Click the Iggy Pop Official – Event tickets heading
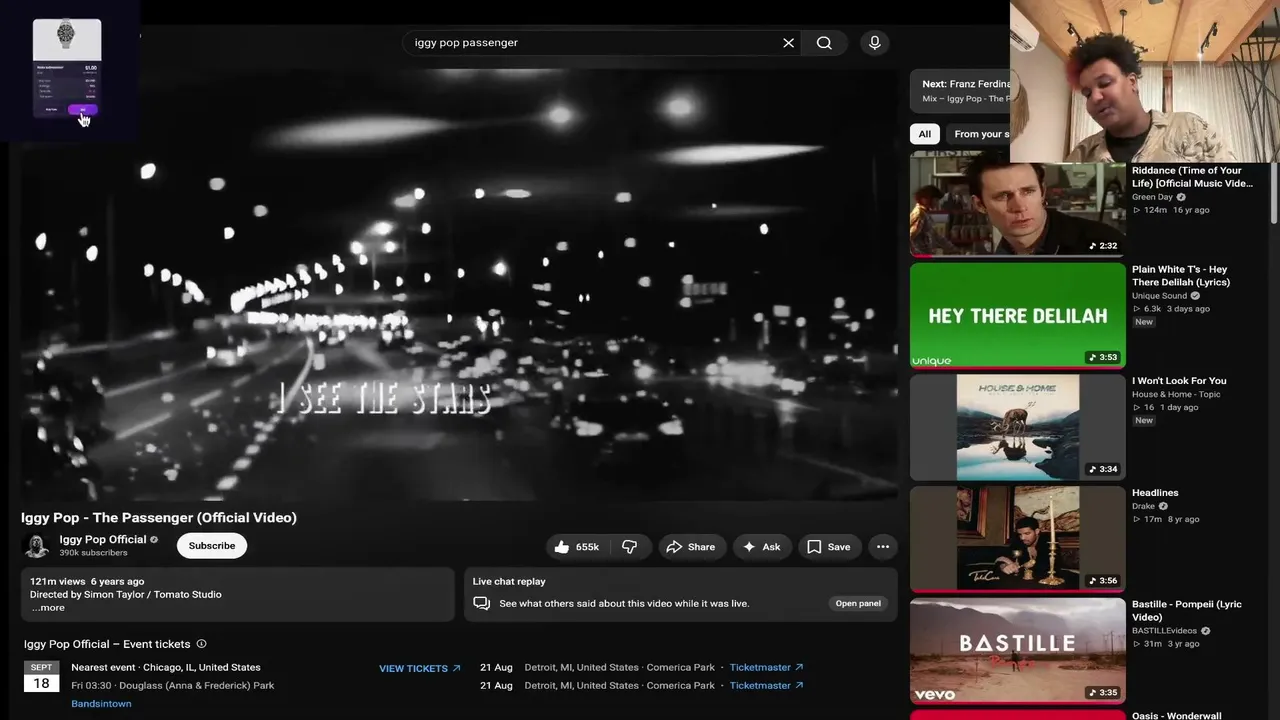1280x720 pixels. click(107, 644)
